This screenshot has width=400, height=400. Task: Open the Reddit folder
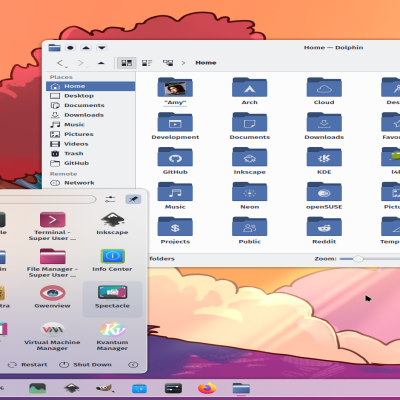324,227
